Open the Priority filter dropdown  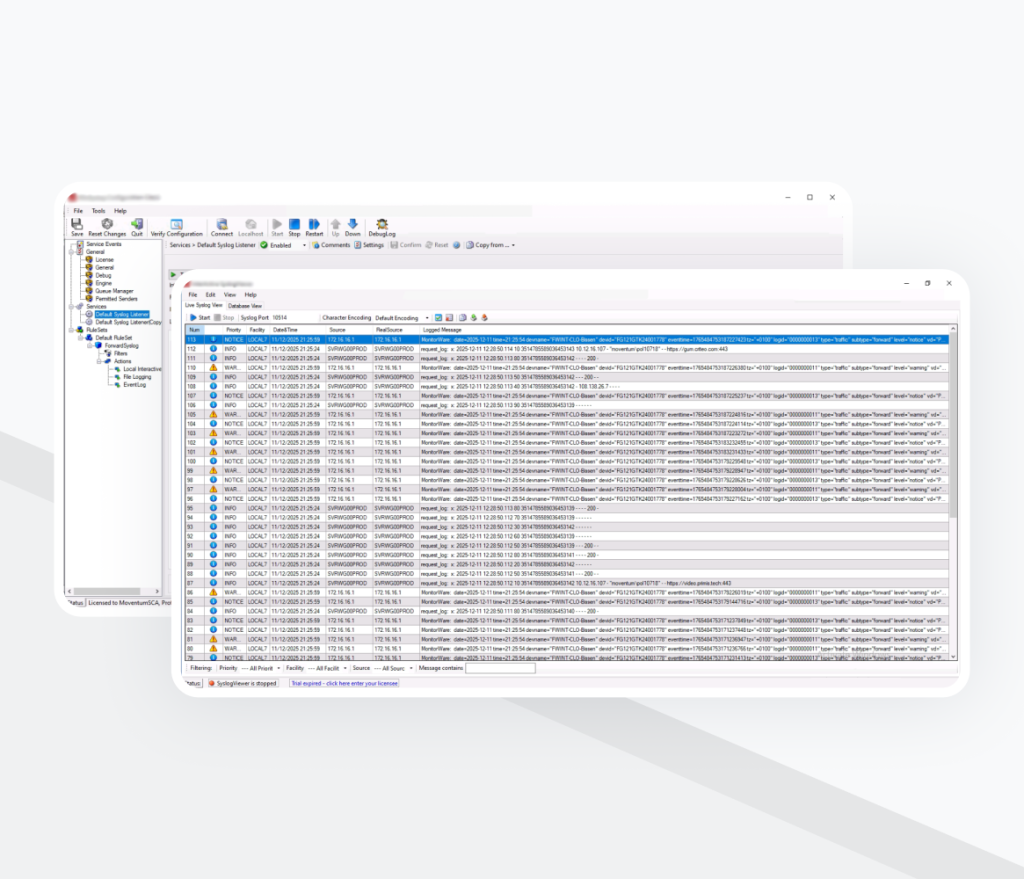coord(272,668)
